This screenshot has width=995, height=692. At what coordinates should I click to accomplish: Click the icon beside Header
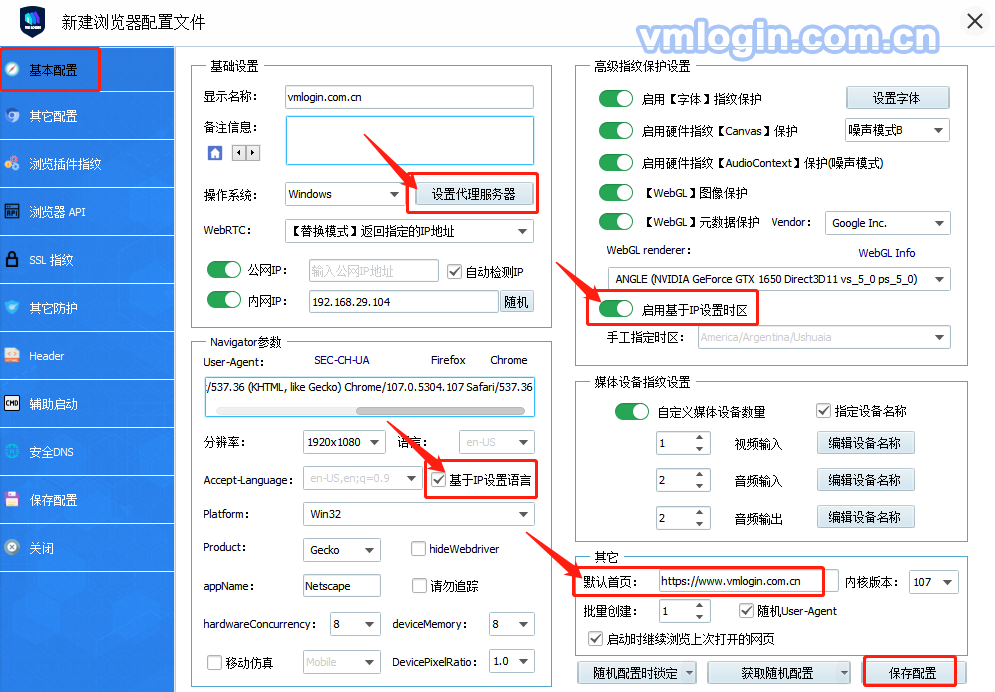pos(12,355)
